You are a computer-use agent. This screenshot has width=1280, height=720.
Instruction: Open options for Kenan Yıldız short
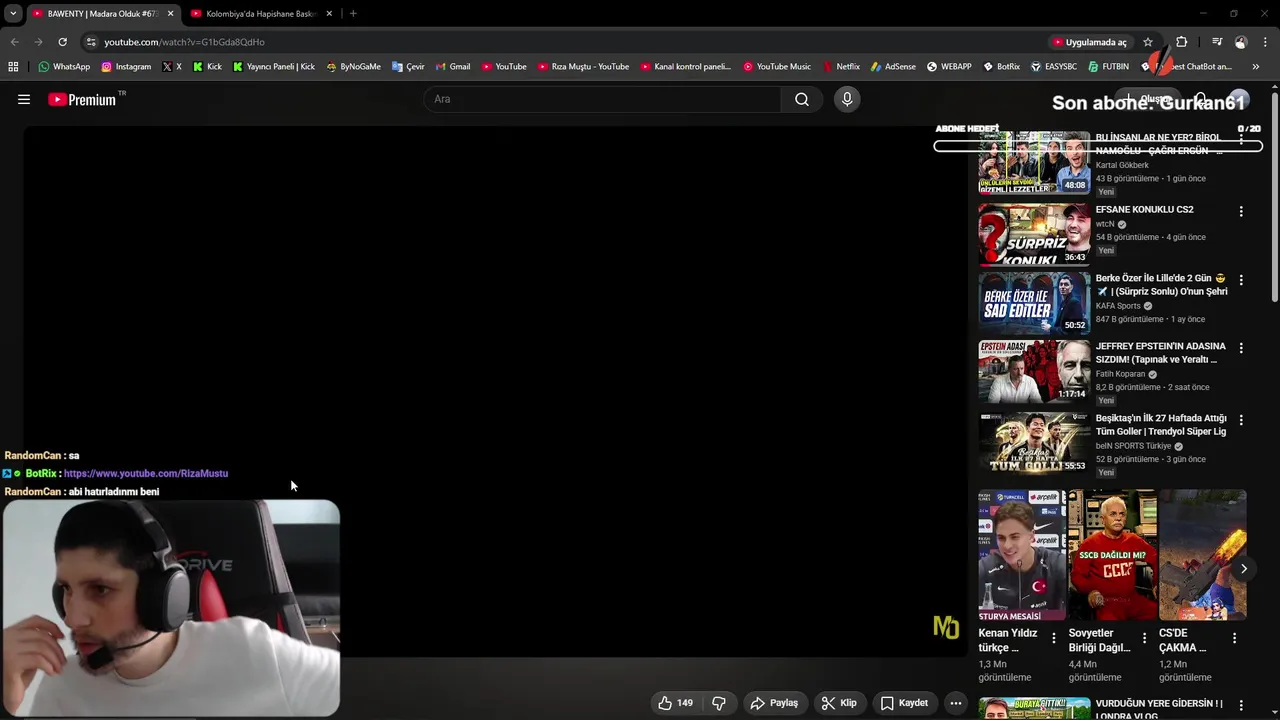1053,638
